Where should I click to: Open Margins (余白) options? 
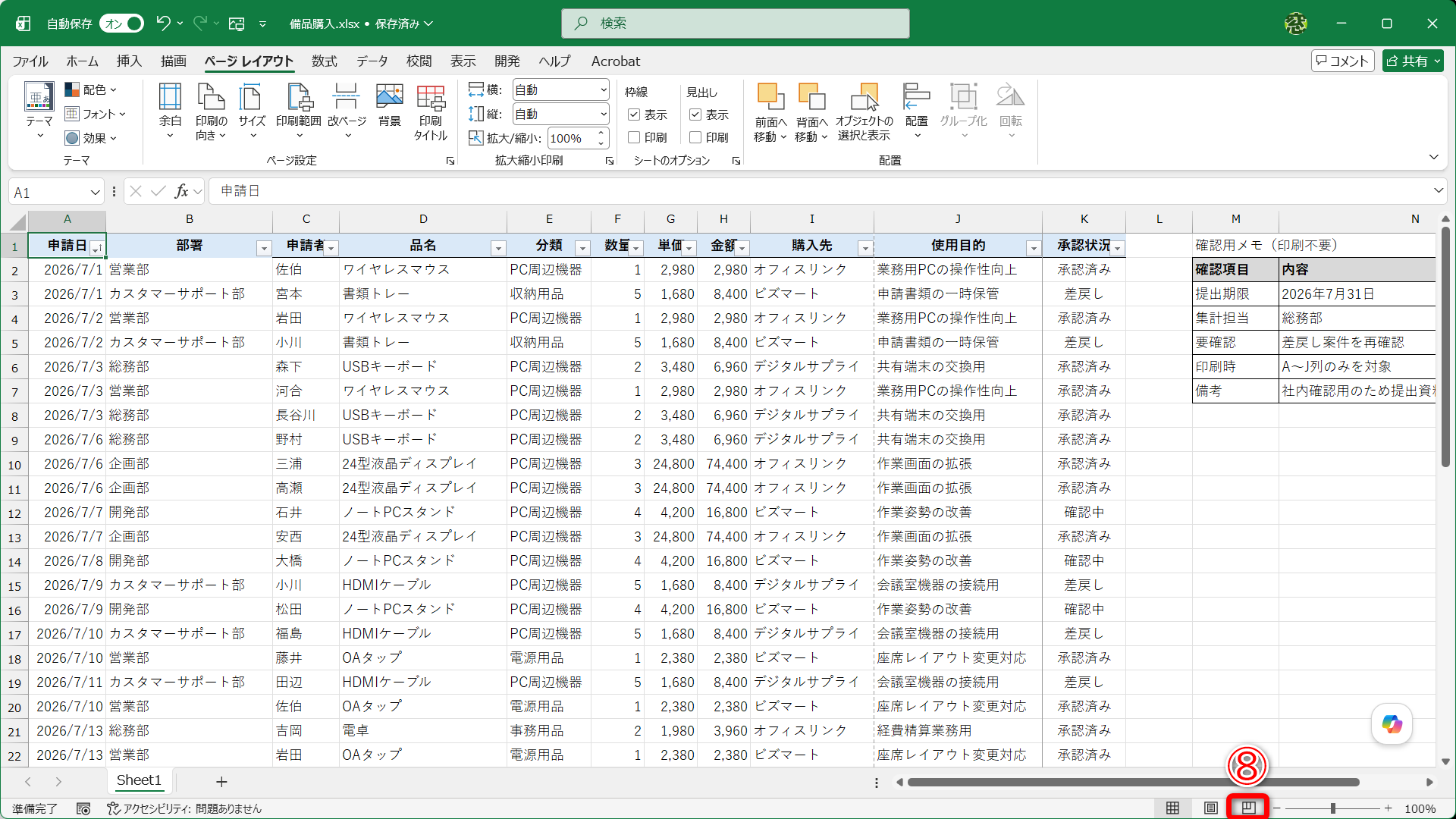pyautogui.click(x=170, y=111)
